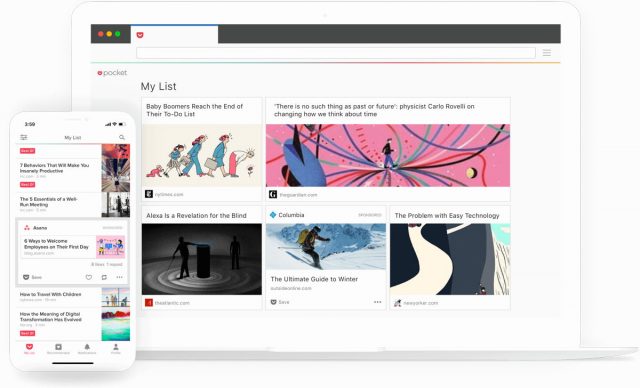
Task: Click the Guardian publisher icon
Action: pos(273,194)
